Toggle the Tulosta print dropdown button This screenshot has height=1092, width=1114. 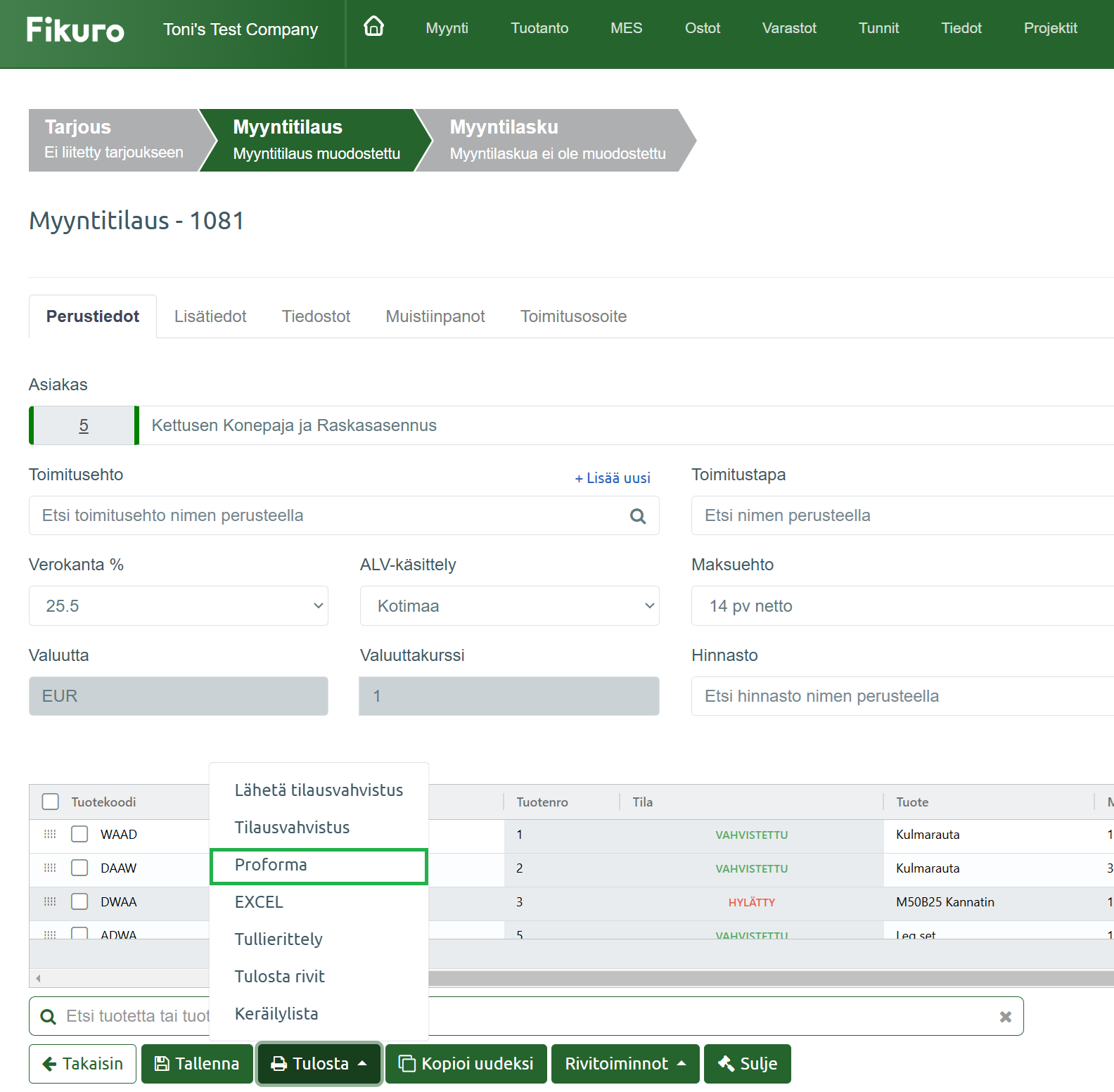(x=319, y=1064)
